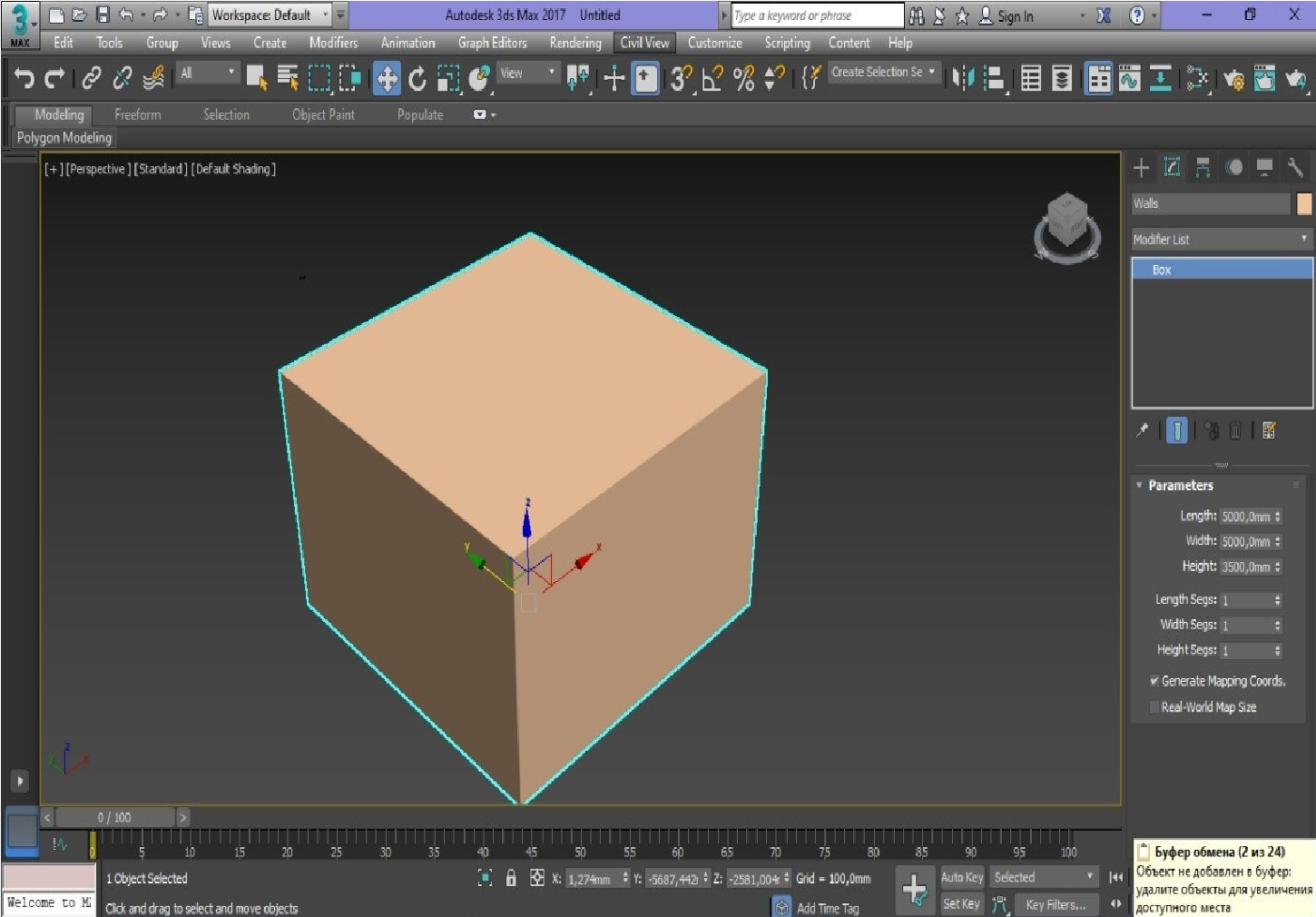Switch to the Freeform ribbon tab
The image size is (1316, 917).
137,114
